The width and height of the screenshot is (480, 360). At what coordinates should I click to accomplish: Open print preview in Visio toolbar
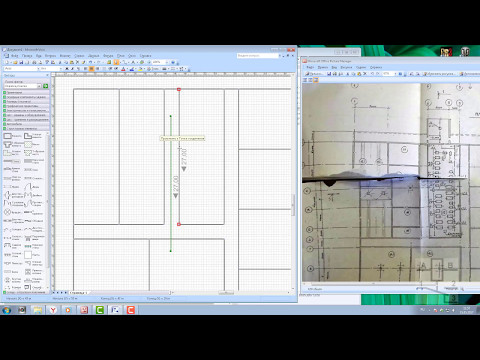(40, 62)
